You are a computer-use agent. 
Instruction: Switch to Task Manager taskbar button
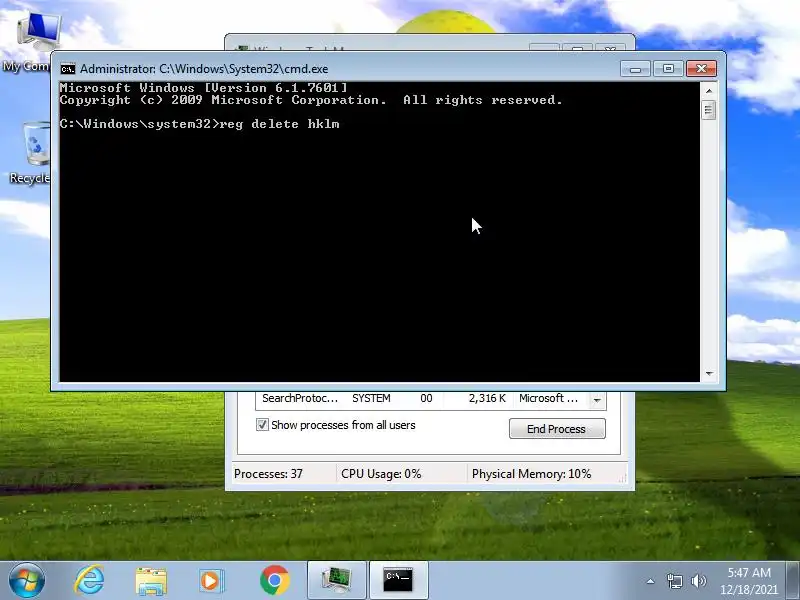[337, 580]
